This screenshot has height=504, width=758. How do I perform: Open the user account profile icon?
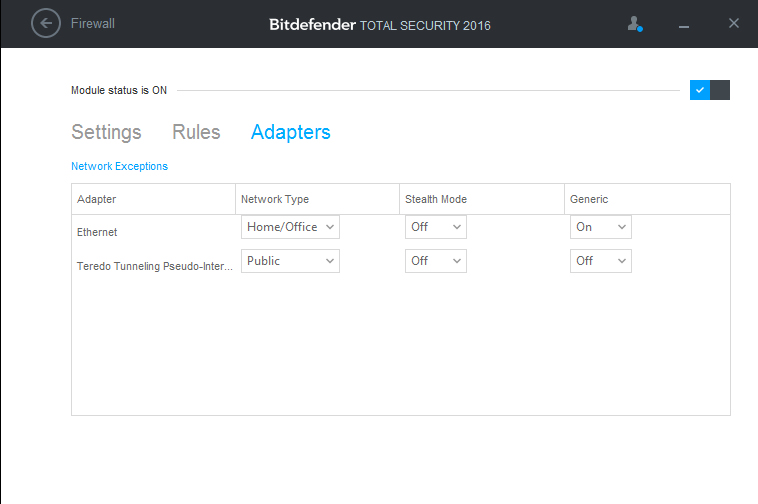click(635, 24)
